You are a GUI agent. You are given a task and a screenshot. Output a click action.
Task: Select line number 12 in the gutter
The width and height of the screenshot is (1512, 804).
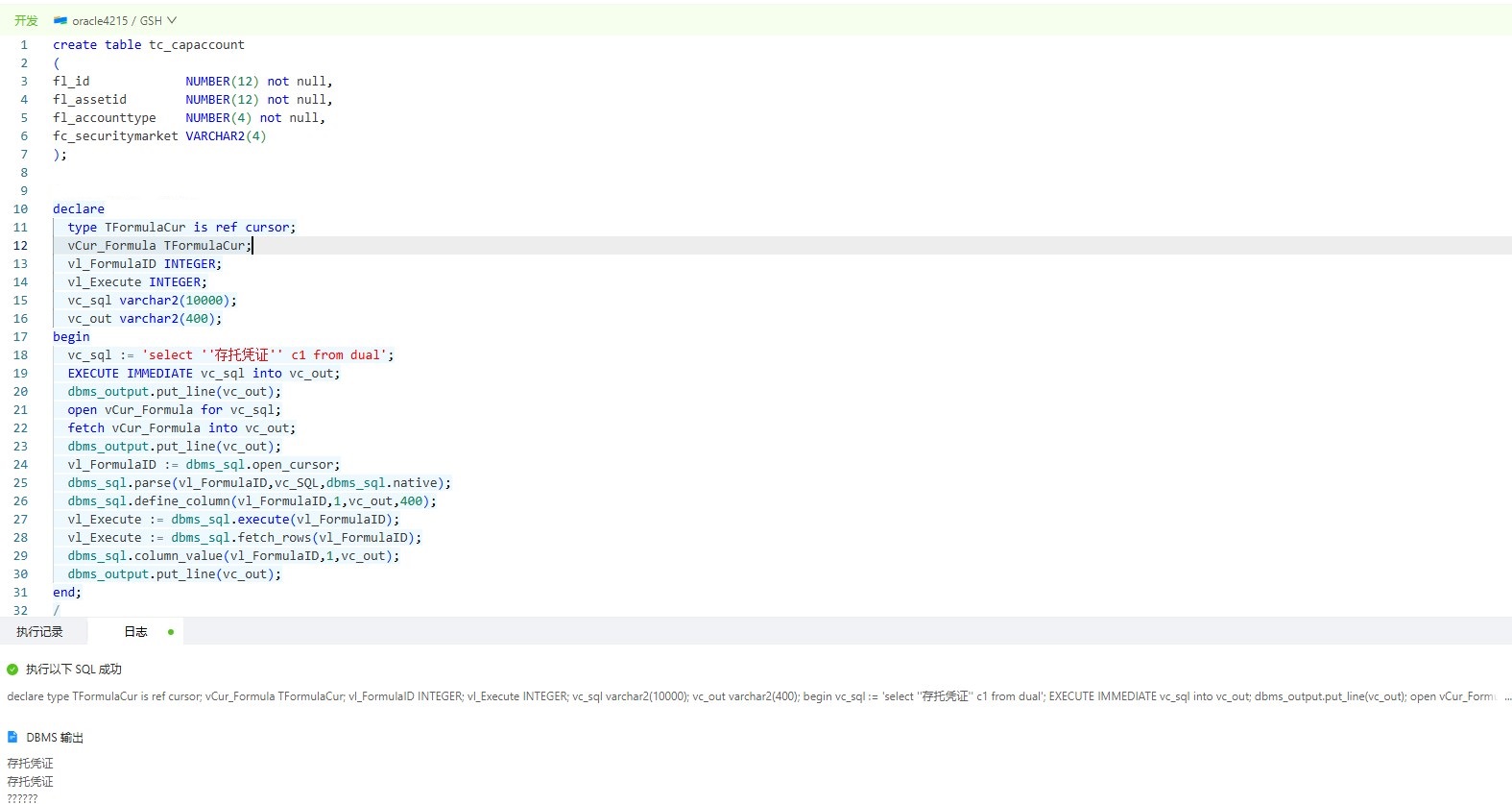click(x=20, y=246)
